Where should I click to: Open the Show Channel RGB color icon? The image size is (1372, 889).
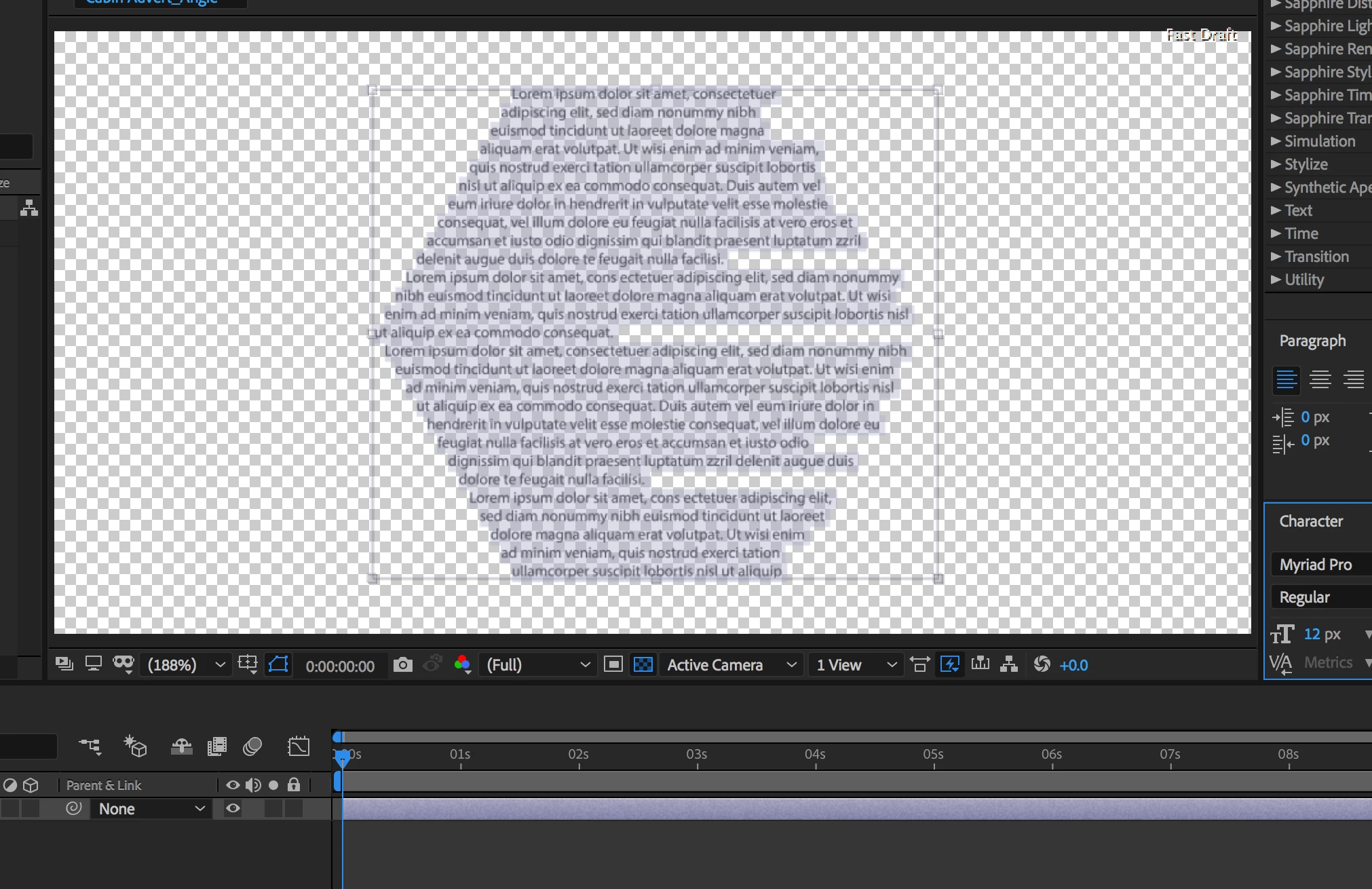click(463, 664)
